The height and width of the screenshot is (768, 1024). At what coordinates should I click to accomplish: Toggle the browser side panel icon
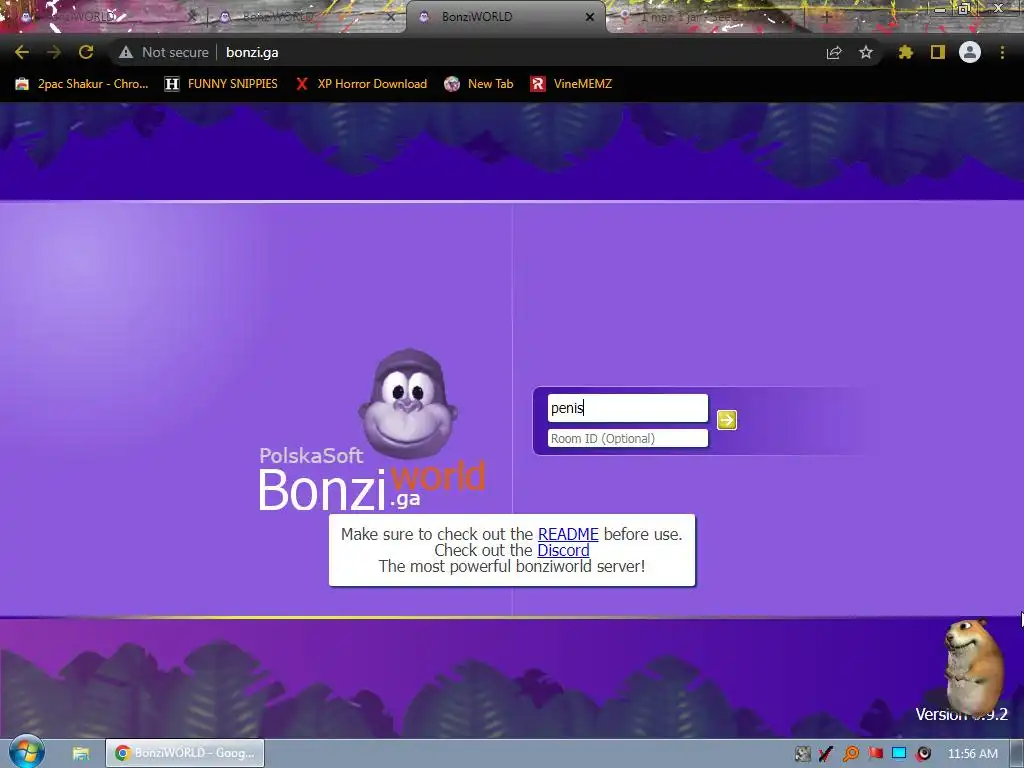[x=938, y=52]
